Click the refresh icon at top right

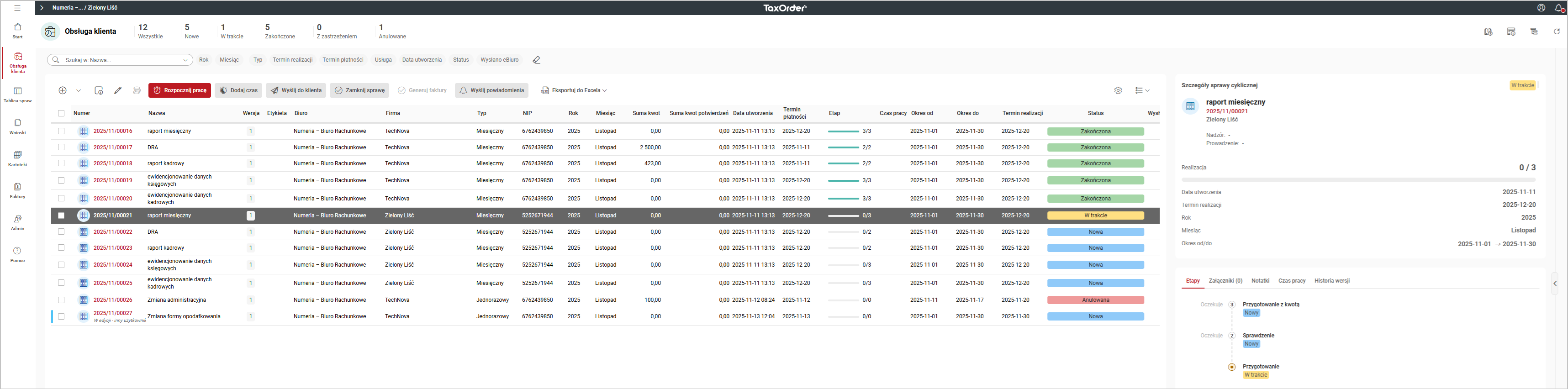(1557, 32)
